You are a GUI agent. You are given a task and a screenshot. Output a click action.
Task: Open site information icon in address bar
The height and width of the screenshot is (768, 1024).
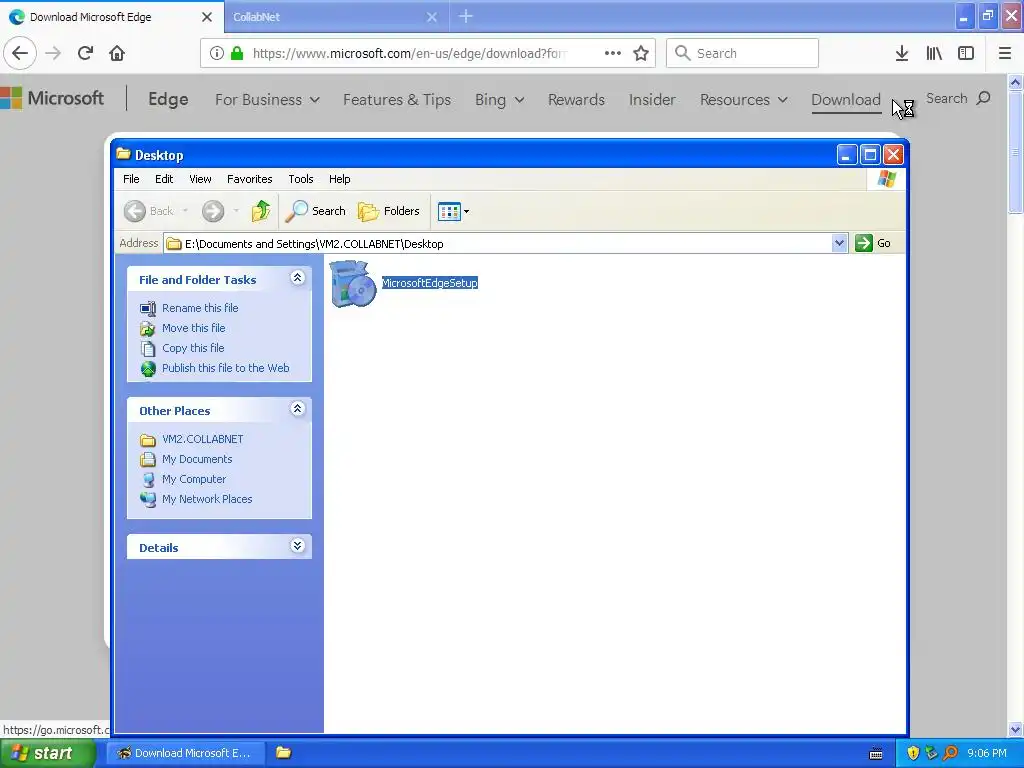tap(217, 53)
